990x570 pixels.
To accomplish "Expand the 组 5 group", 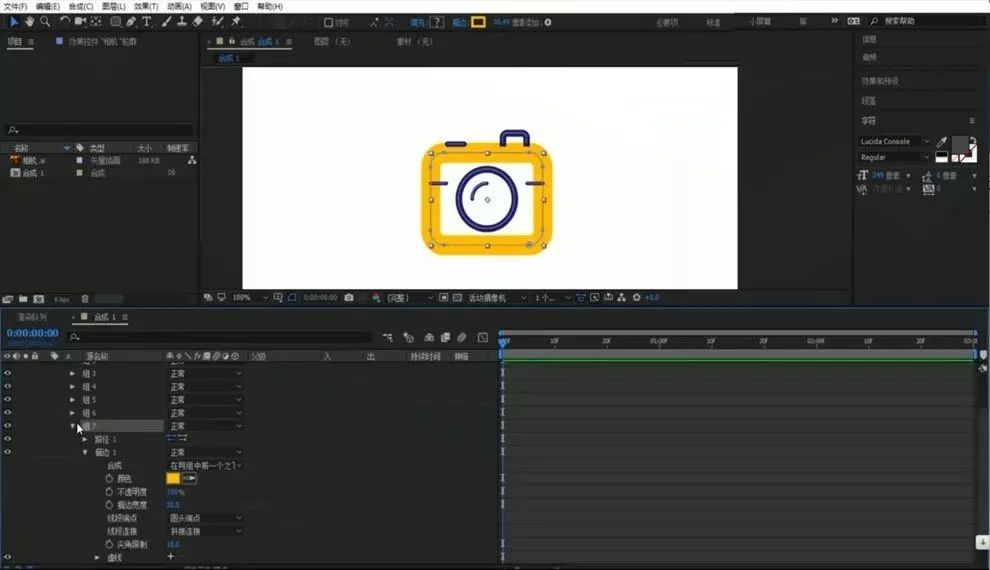I will (72, 400).
